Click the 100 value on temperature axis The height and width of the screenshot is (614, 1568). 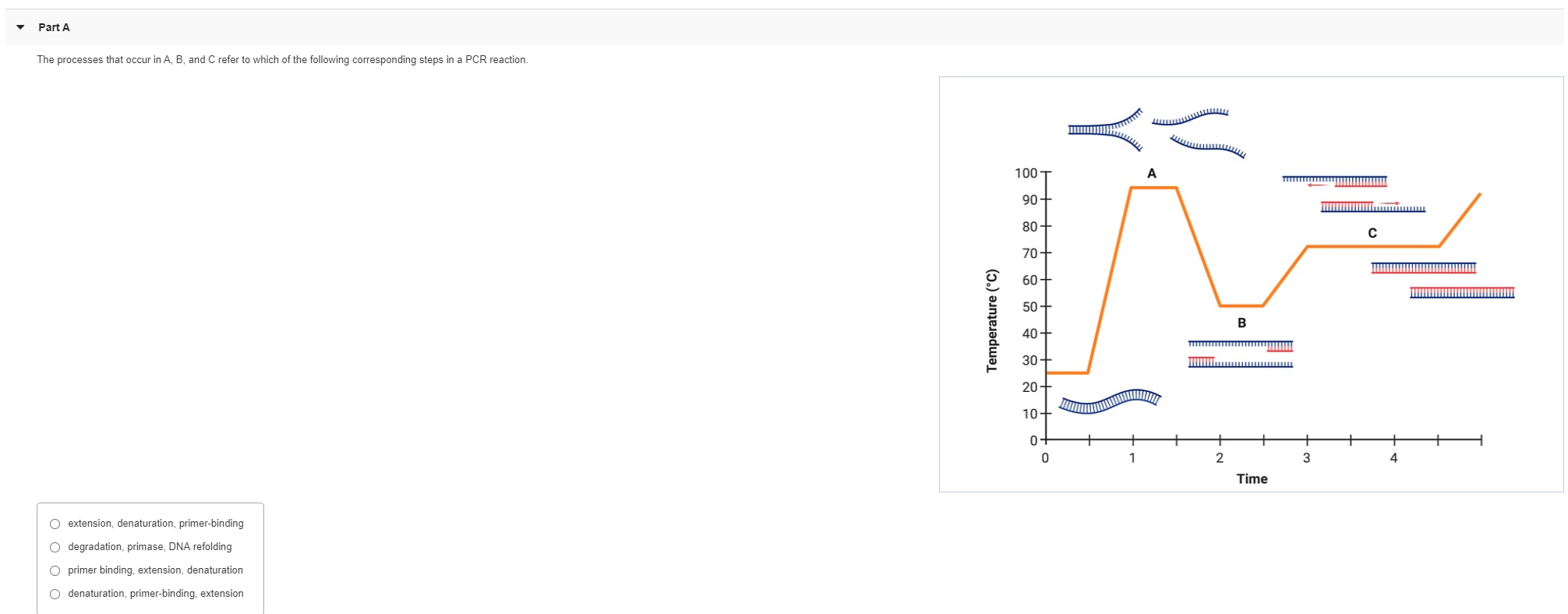click(1026, 173)
